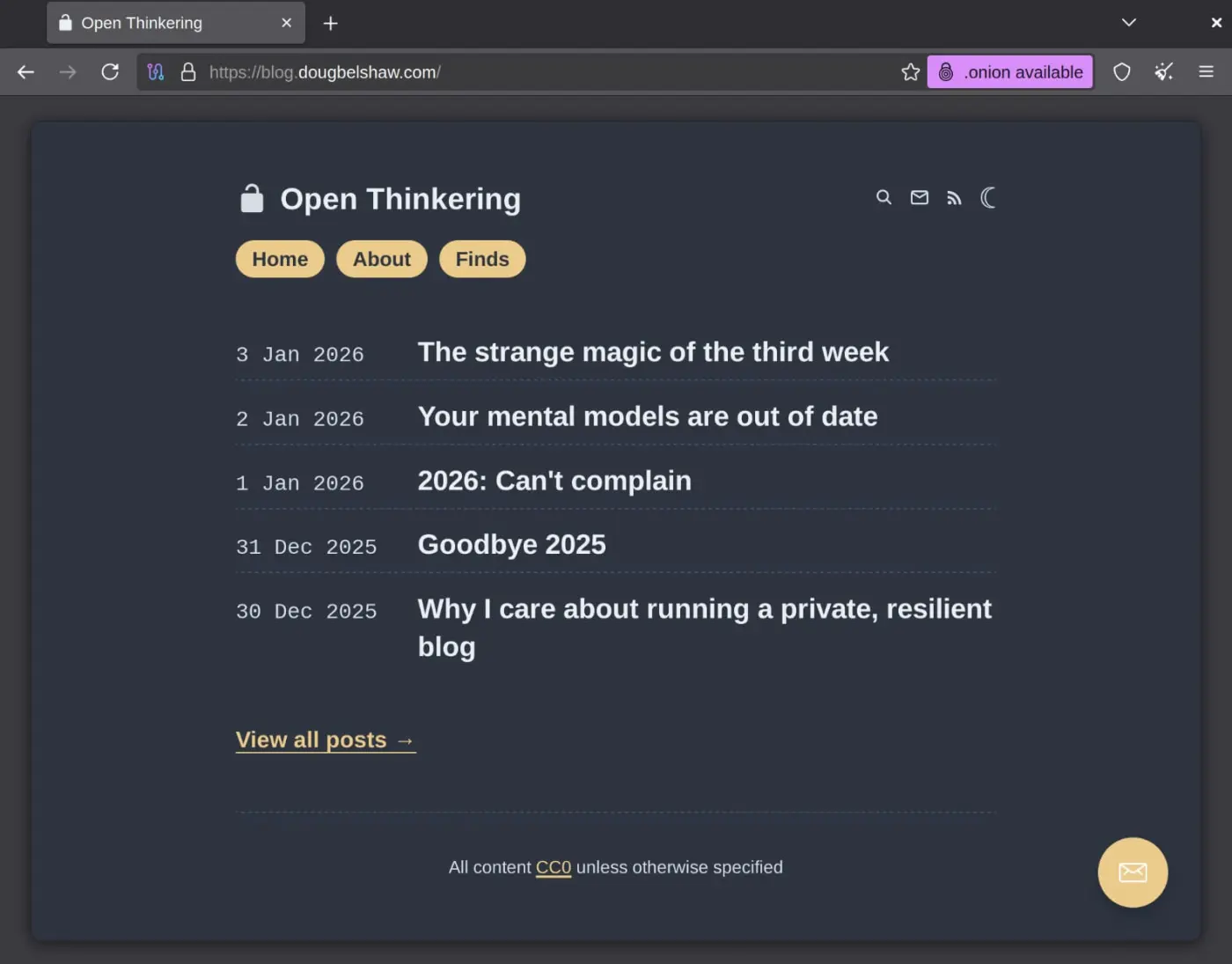Image resolution: width=1232 pixels, height=964 pixels.
Task: Click the date text '3 Jan 2026'
Action: click(300, 355)
